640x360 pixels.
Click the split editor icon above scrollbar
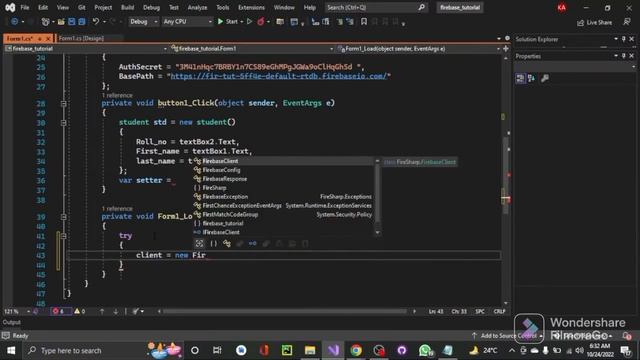tap(506, 49)
